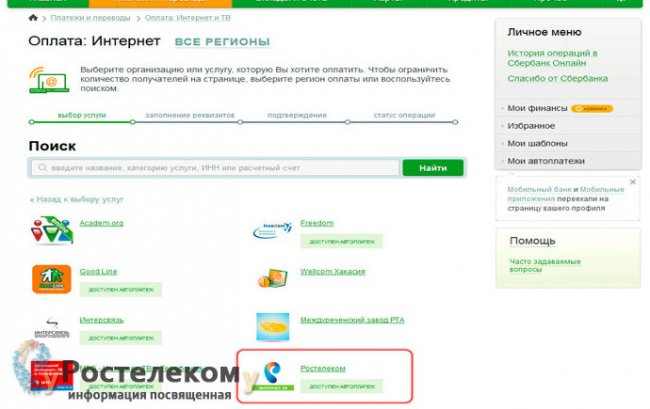Close the Мобильный банк notice box
Screen dimensions: 650x409
[633, 182]
